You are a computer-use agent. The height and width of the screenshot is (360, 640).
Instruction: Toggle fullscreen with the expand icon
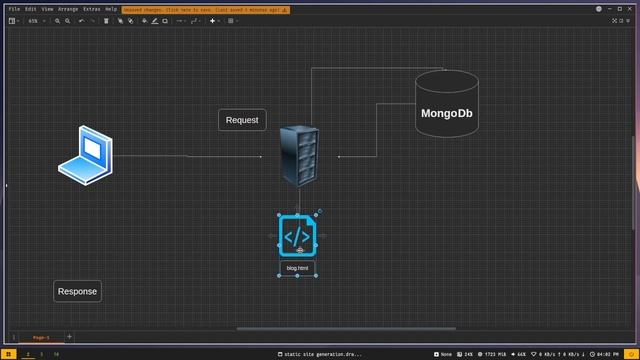coord(614,21)
